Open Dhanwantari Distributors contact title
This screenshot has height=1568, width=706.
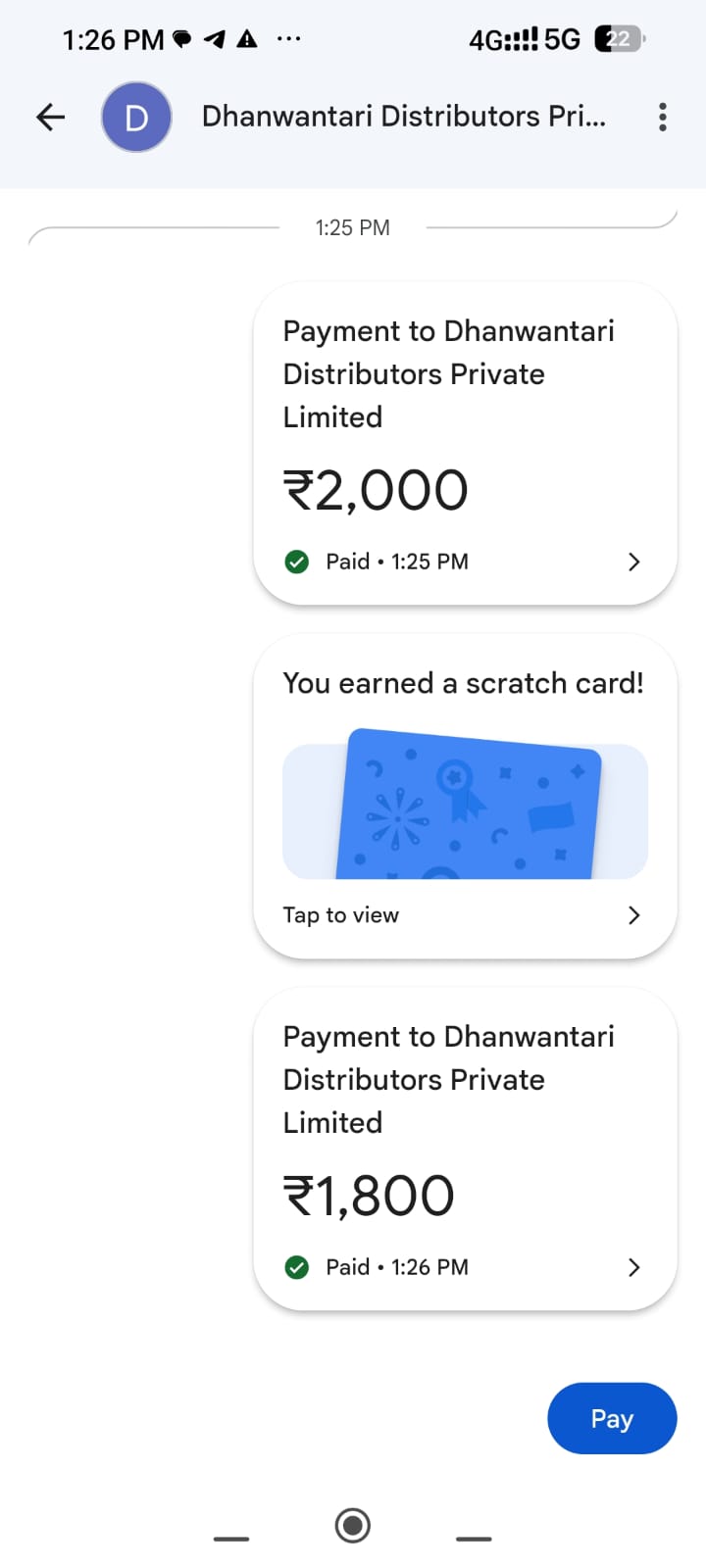[404, 117]
